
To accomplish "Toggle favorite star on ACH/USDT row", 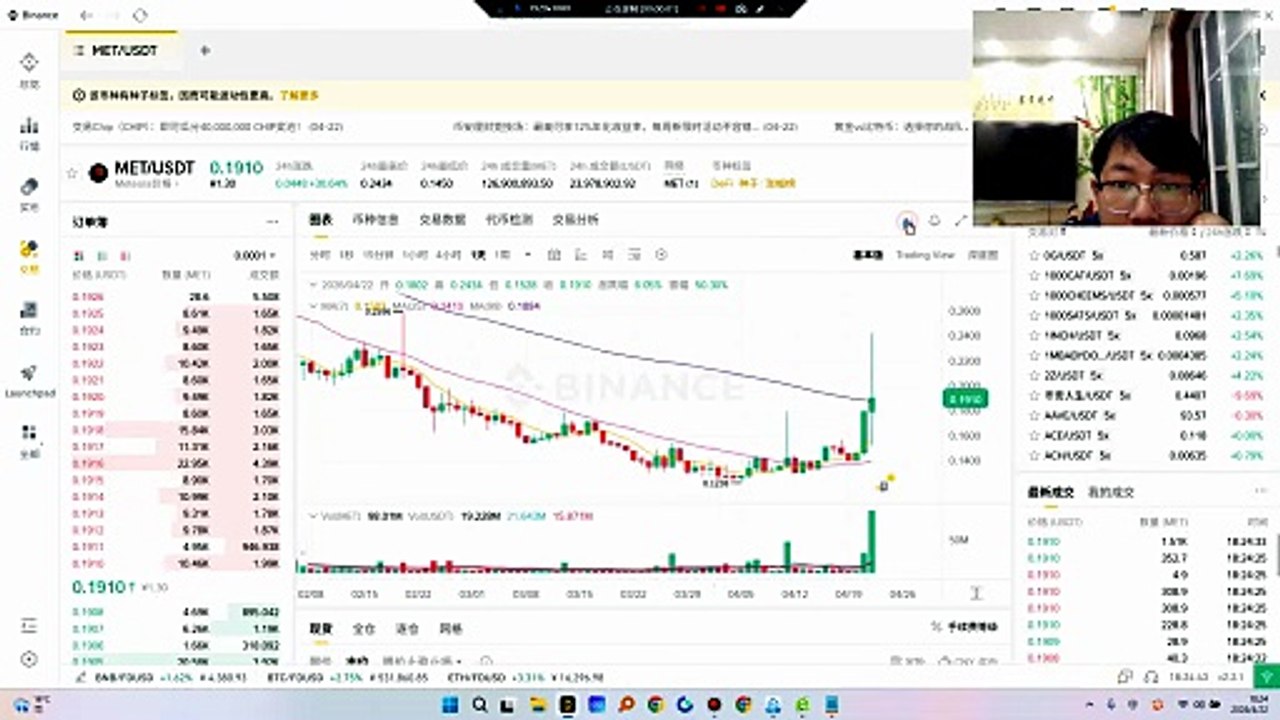I will click(1034, 455).
